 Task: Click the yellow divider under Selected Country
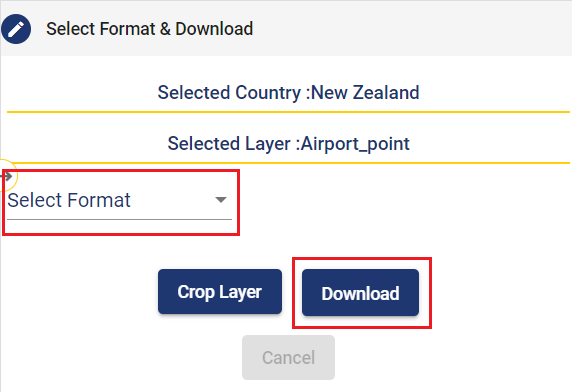tap(289, 112)
